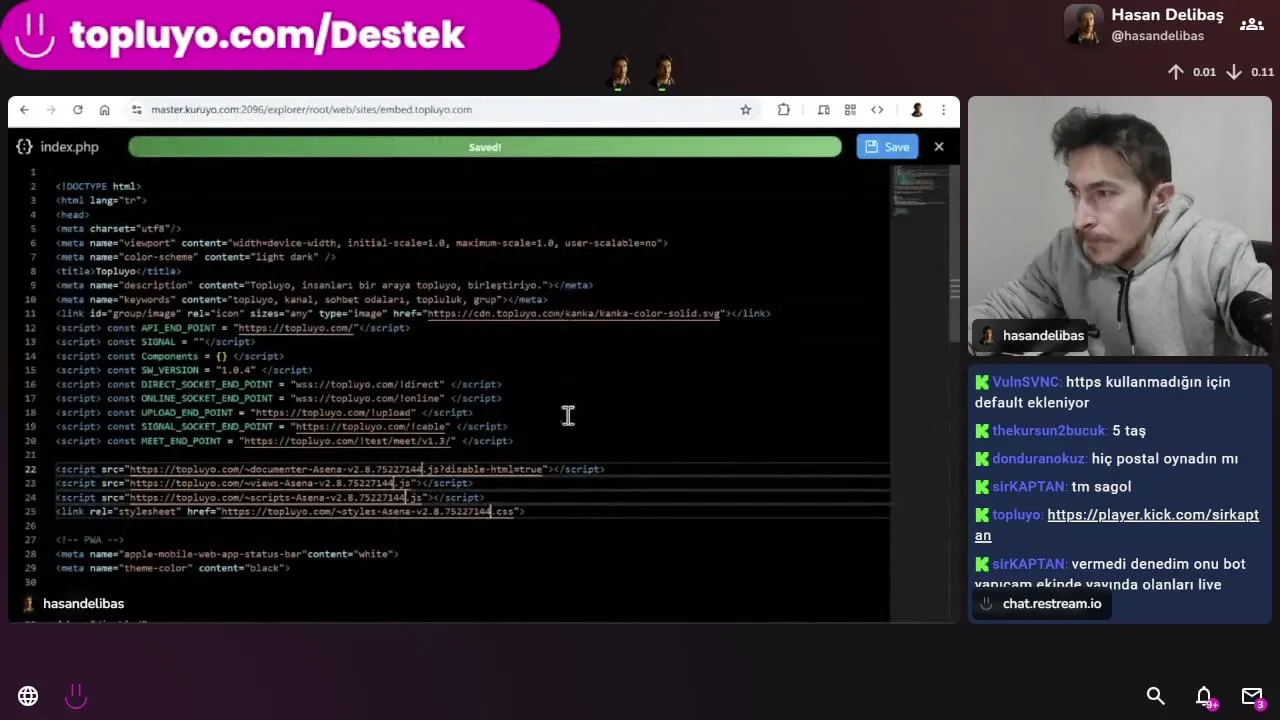Click the MEET_END_POINT code line
Viewport: 1280px width, 720px height.
[x=284, y=441]
